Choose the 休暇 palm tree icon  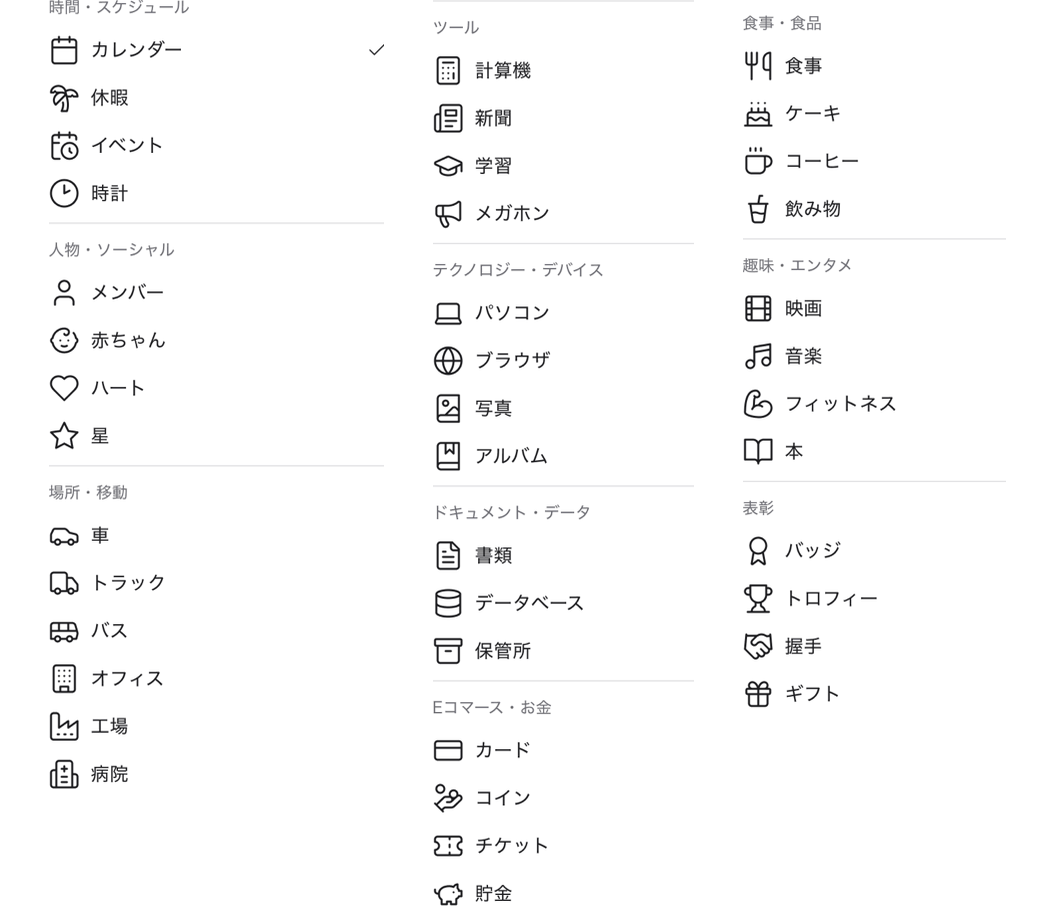(x=64, y=99)
